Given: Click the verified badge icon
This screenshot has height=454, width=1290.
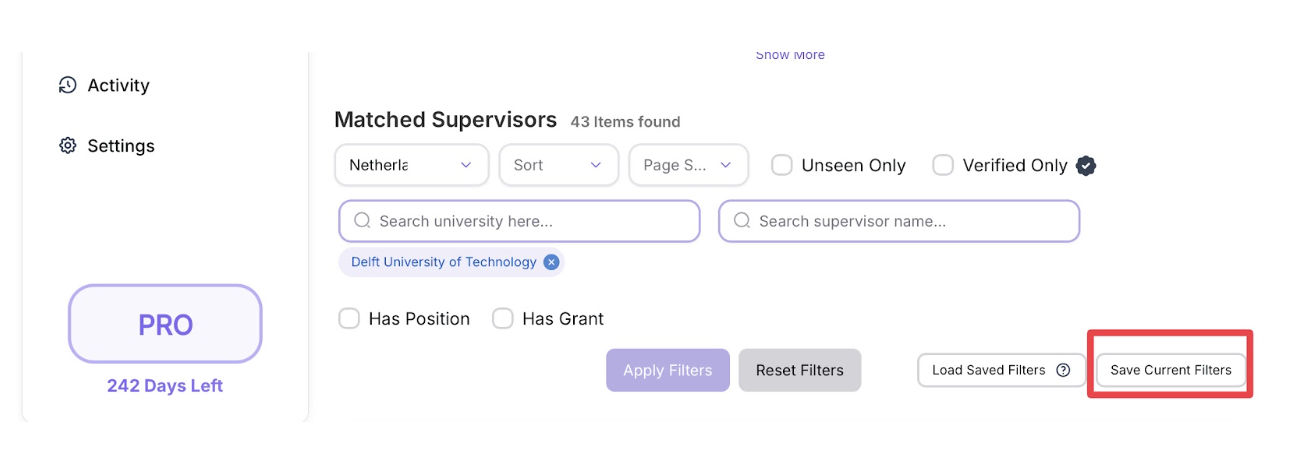Looking at the screenshot, I should click(x=1086, y=166).
